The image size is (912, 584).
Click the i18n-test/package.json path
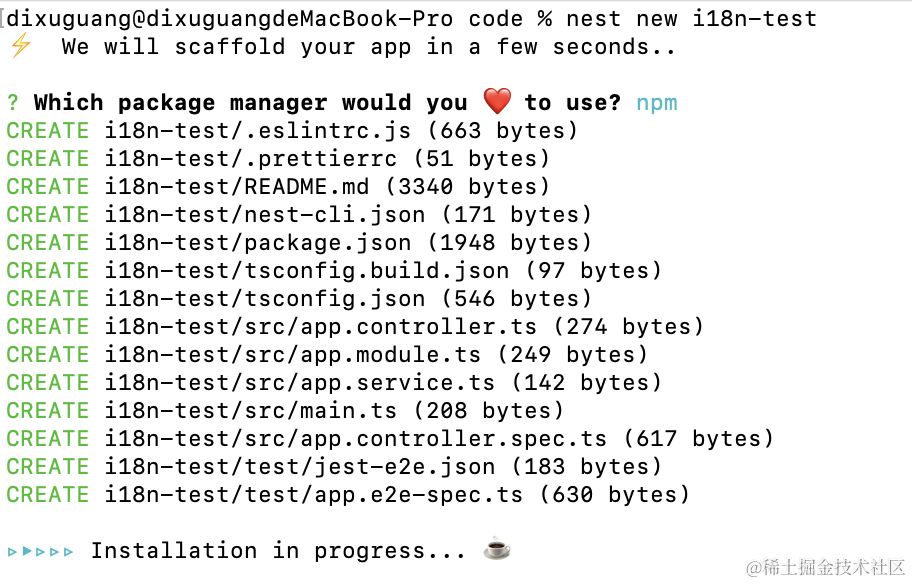[x=257, y=242]
